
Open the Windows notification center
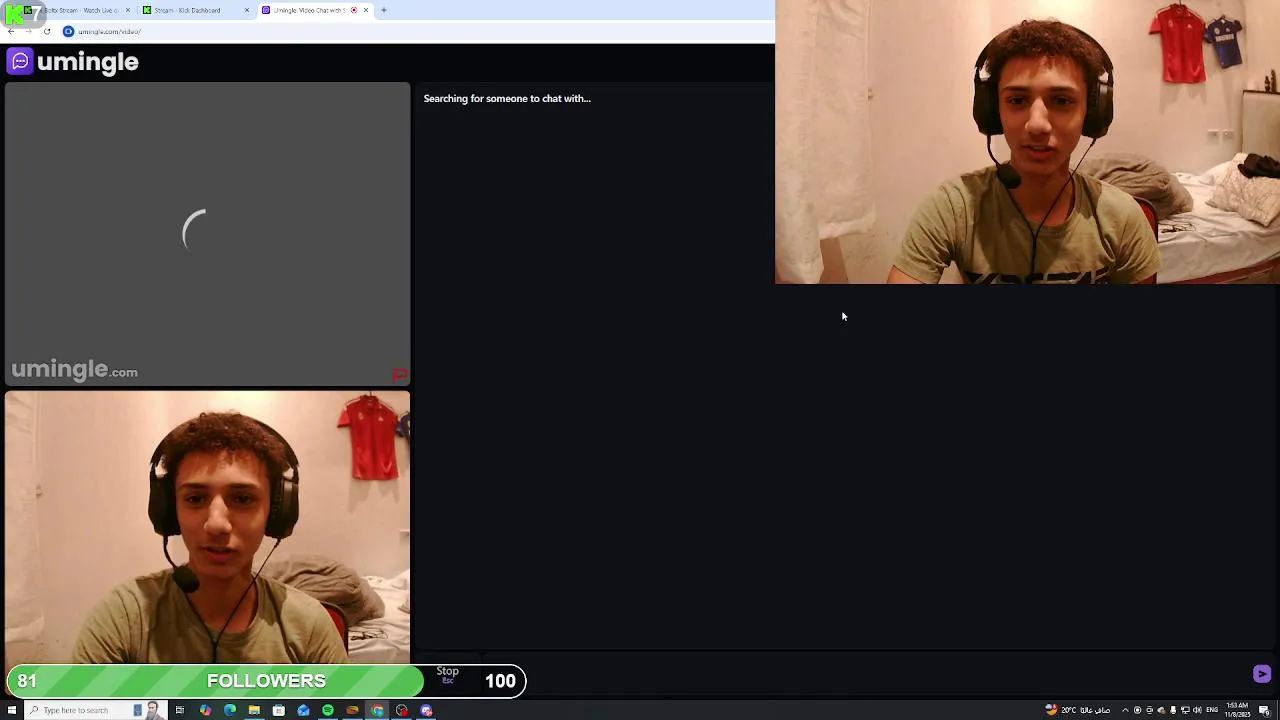point(1264,710)
